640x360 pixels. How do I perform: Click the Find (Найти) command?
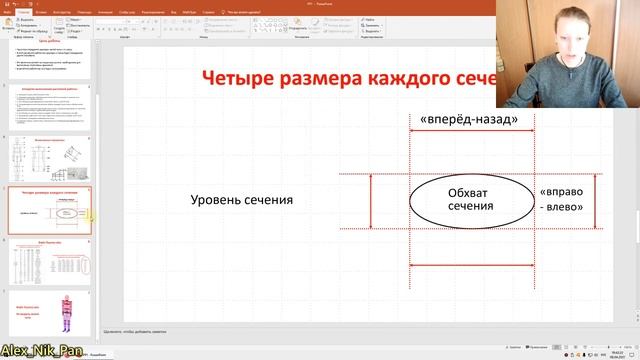pyautogui.click(x=368, y=19)
